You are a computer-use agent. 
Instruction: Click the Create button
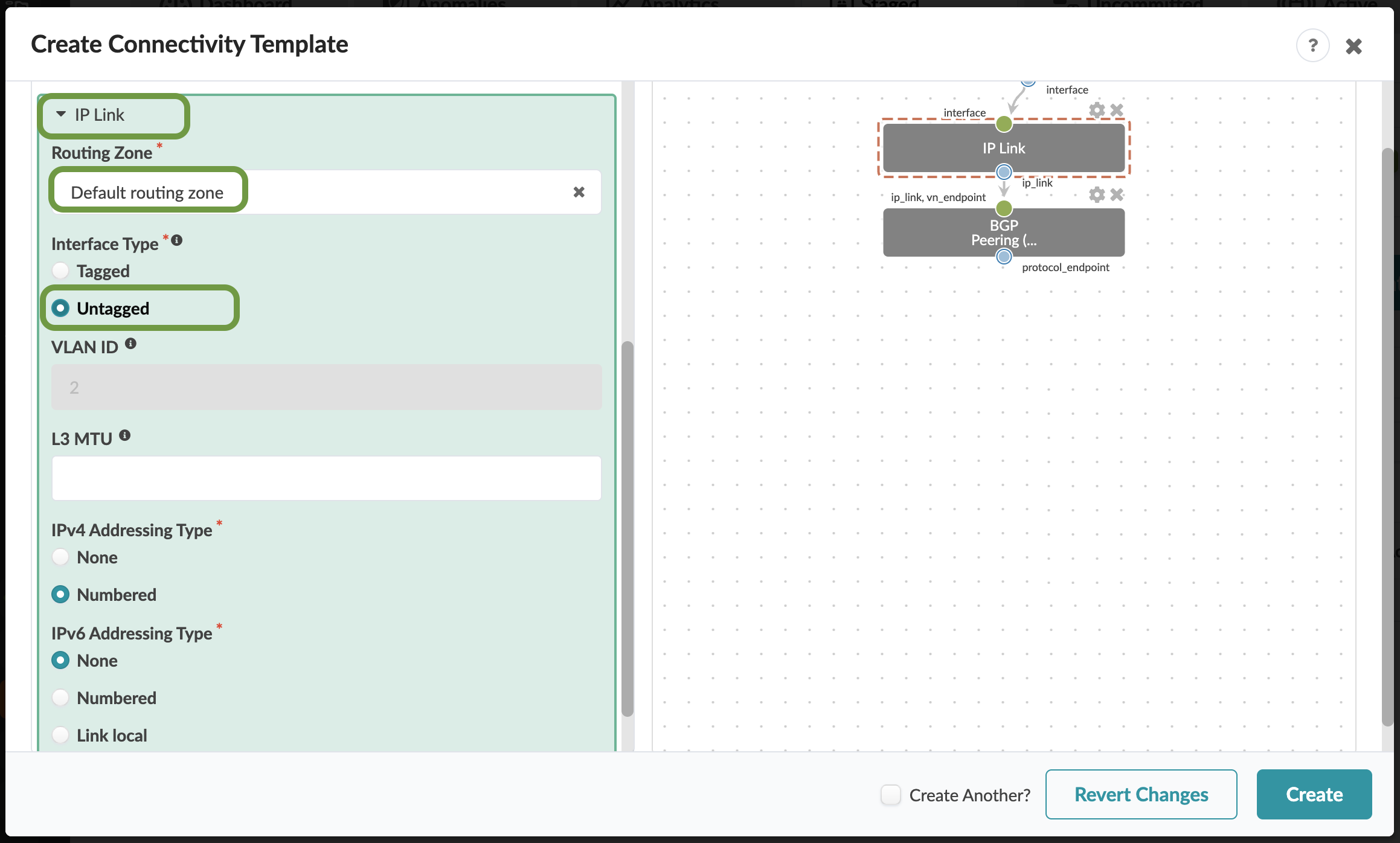1314,794
